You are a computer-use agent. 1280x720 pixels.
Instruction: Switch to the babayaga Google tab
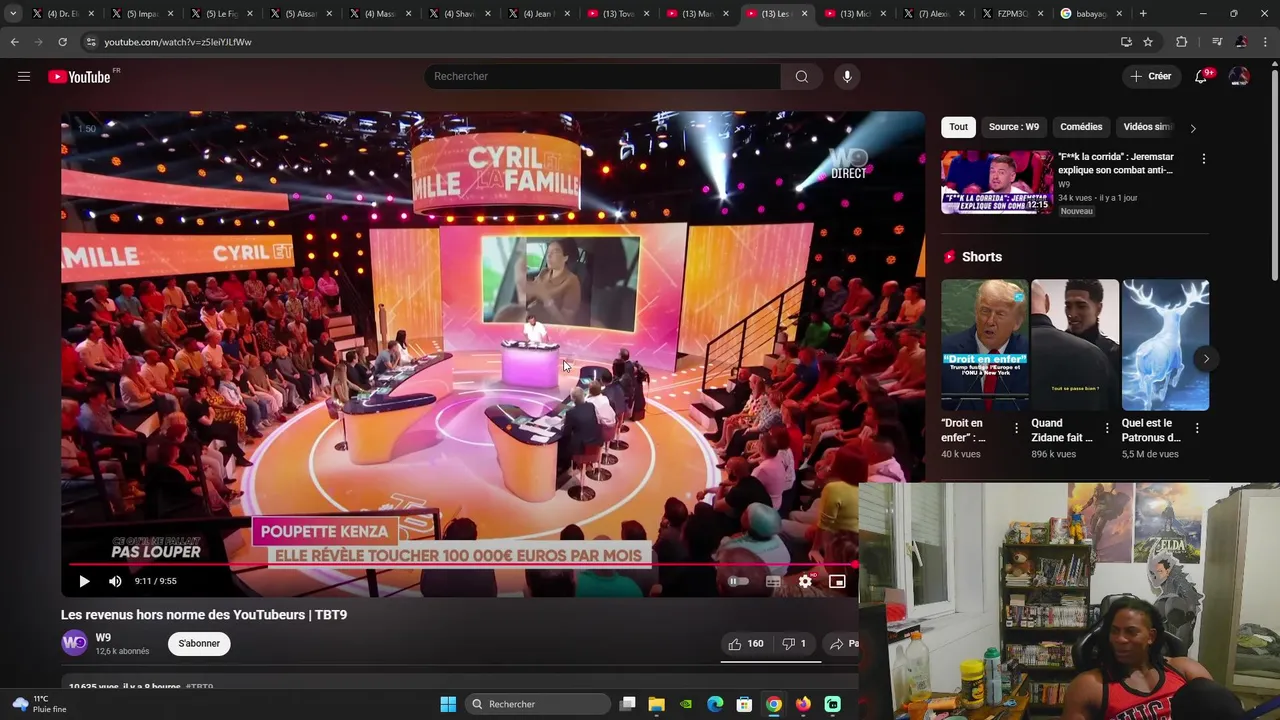tap(1091, 14)
